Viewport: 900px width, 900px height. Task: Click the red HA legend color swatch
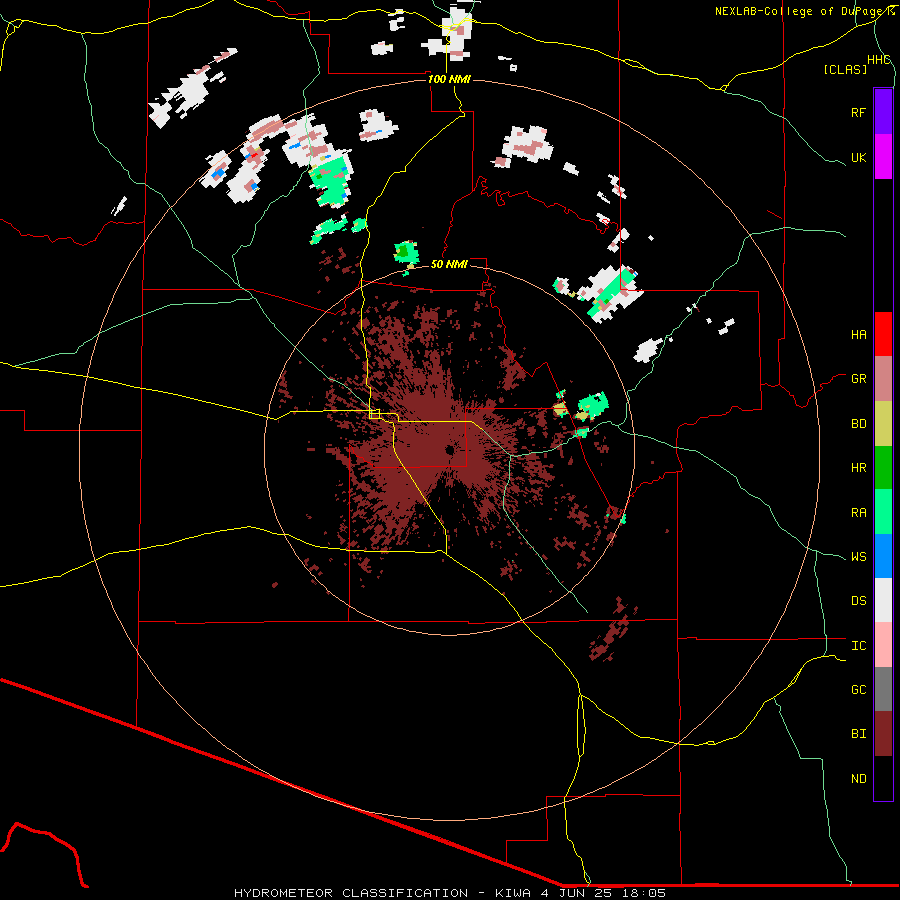(883, 334)
